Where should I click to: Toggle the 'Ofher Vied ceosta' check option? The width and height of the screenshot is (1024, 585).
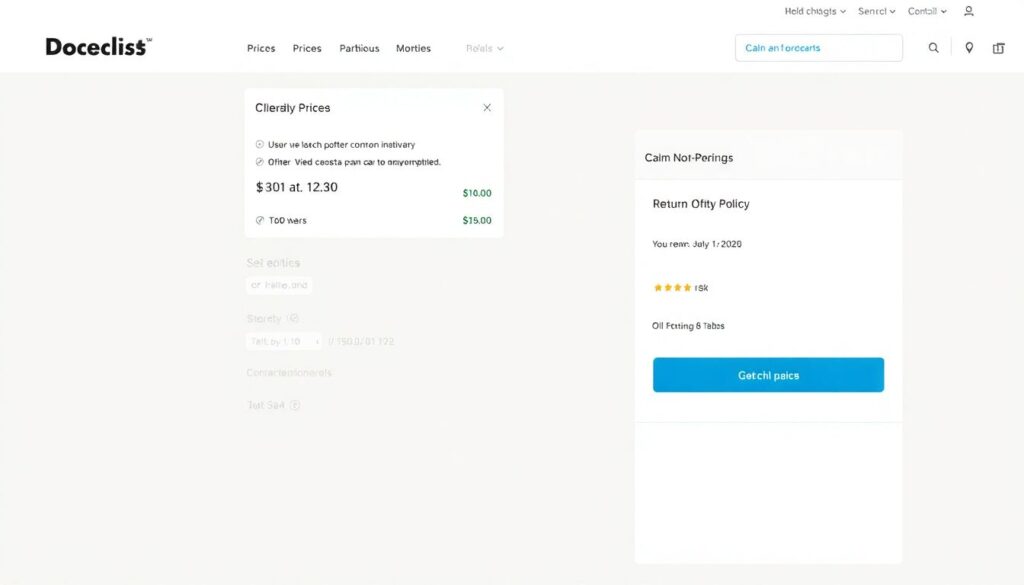(x=260, y=162)
